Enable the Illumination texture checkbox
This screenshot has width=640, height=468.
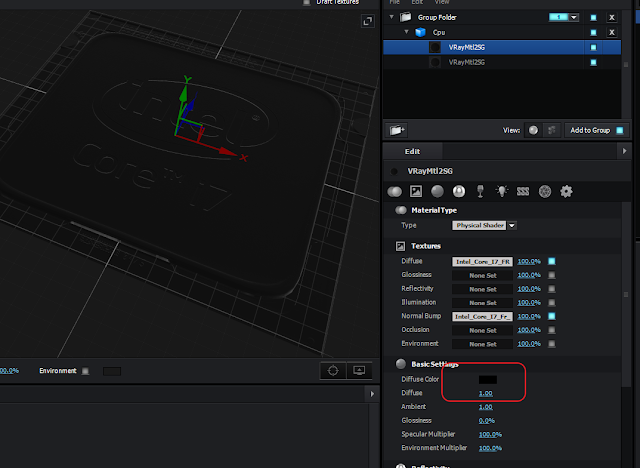551,302
